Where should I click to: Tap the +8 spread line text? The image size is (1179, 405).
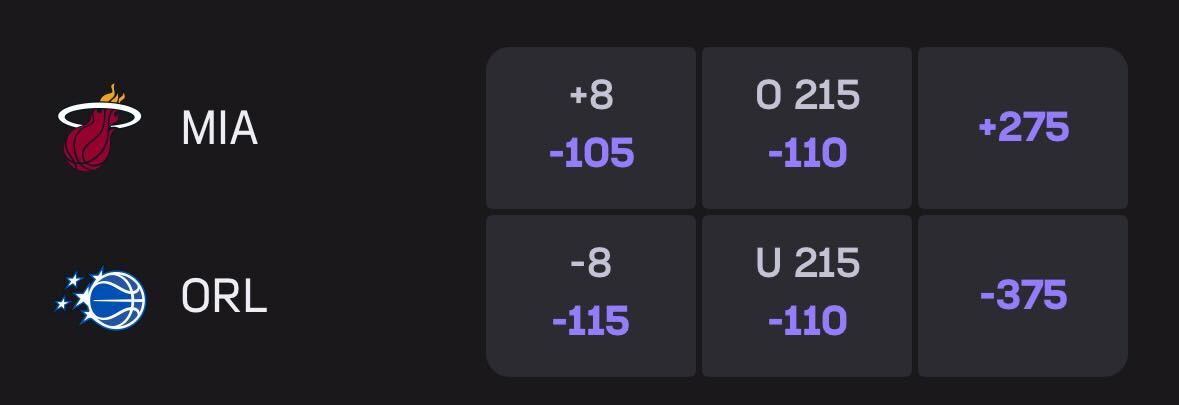[x=591, y=96]
